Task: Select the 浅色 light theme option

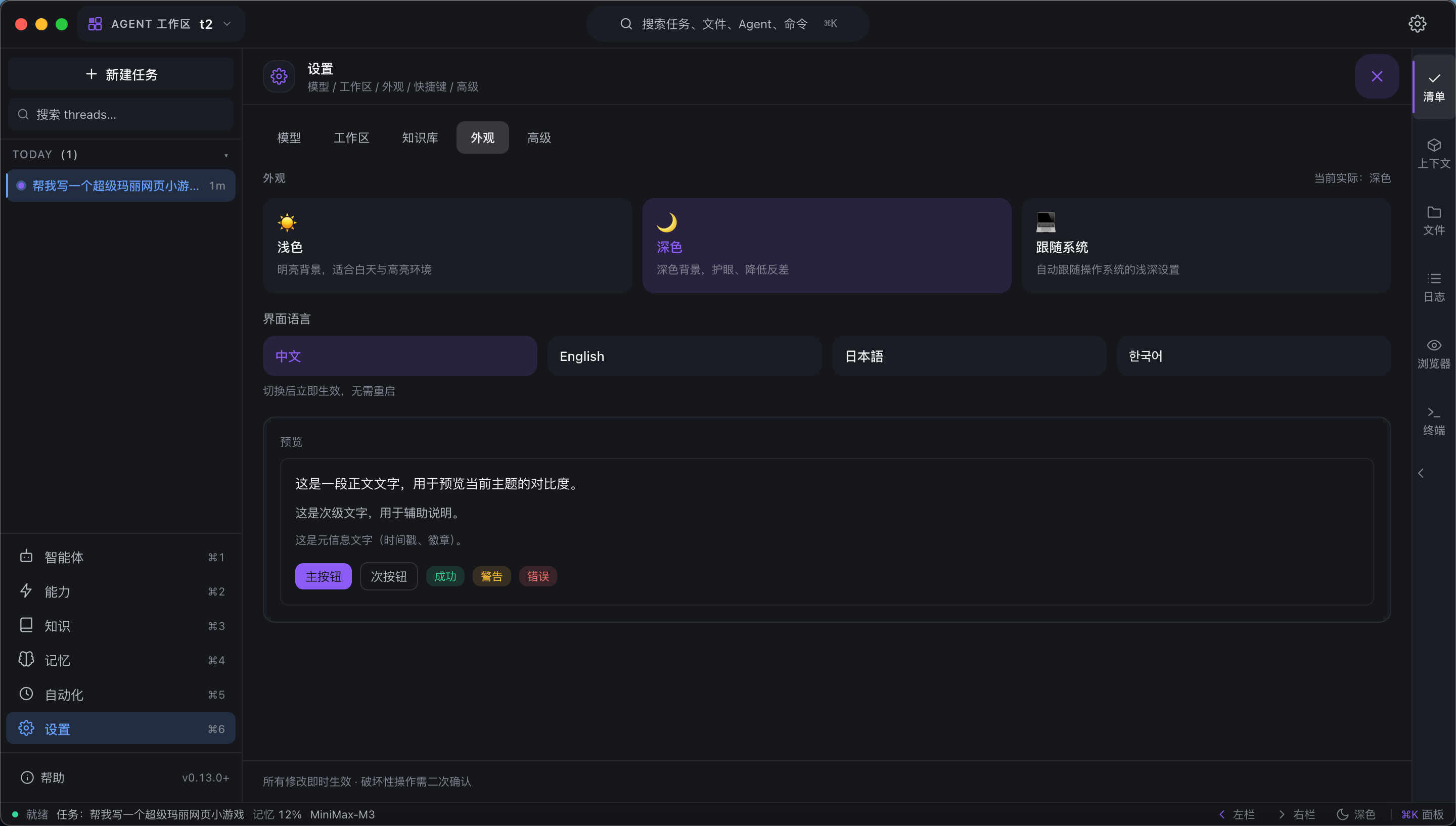Action: (447, 246)
